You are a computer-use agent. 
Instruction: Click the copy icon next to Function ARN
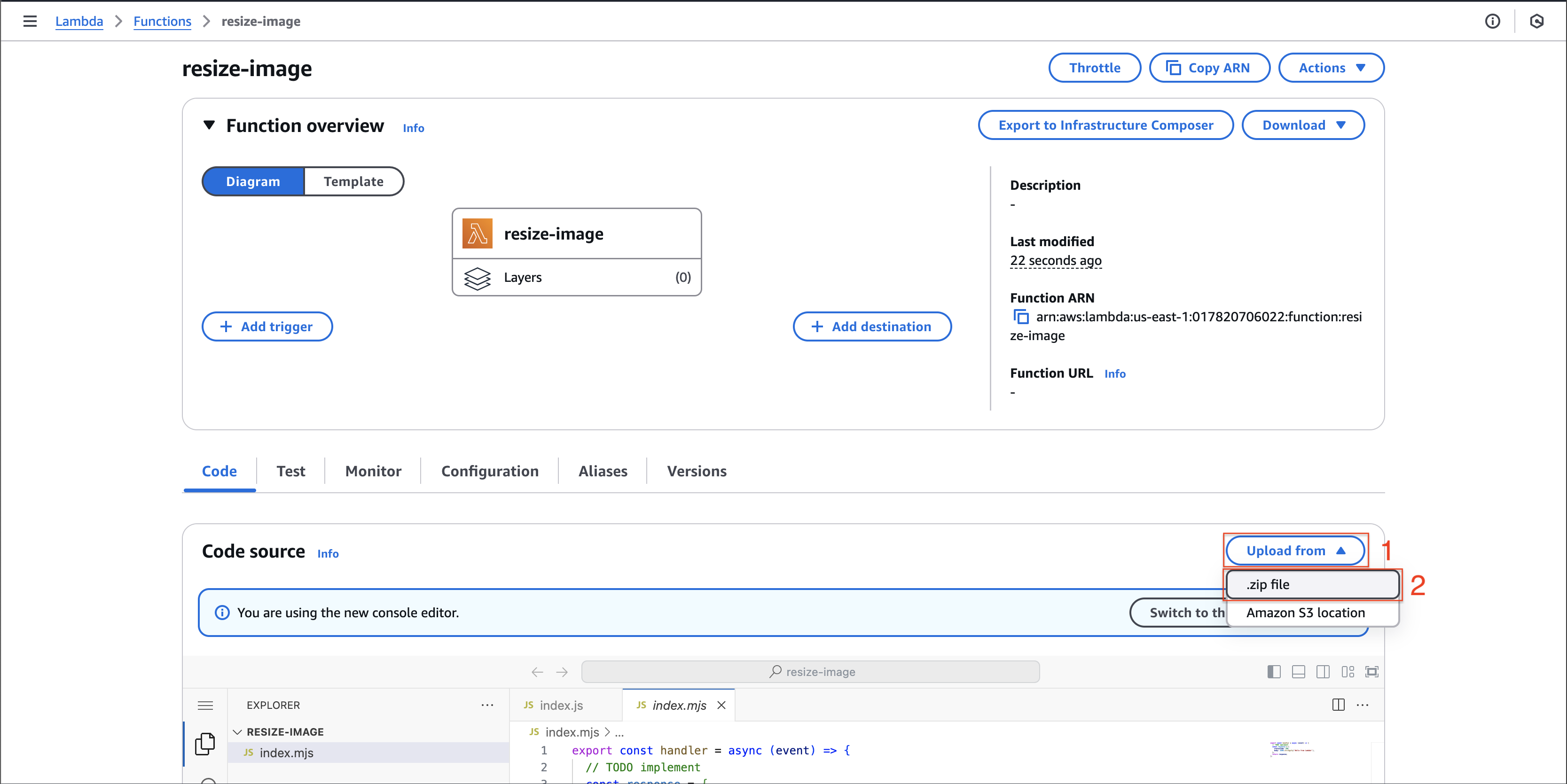[x=1019, y=317]
